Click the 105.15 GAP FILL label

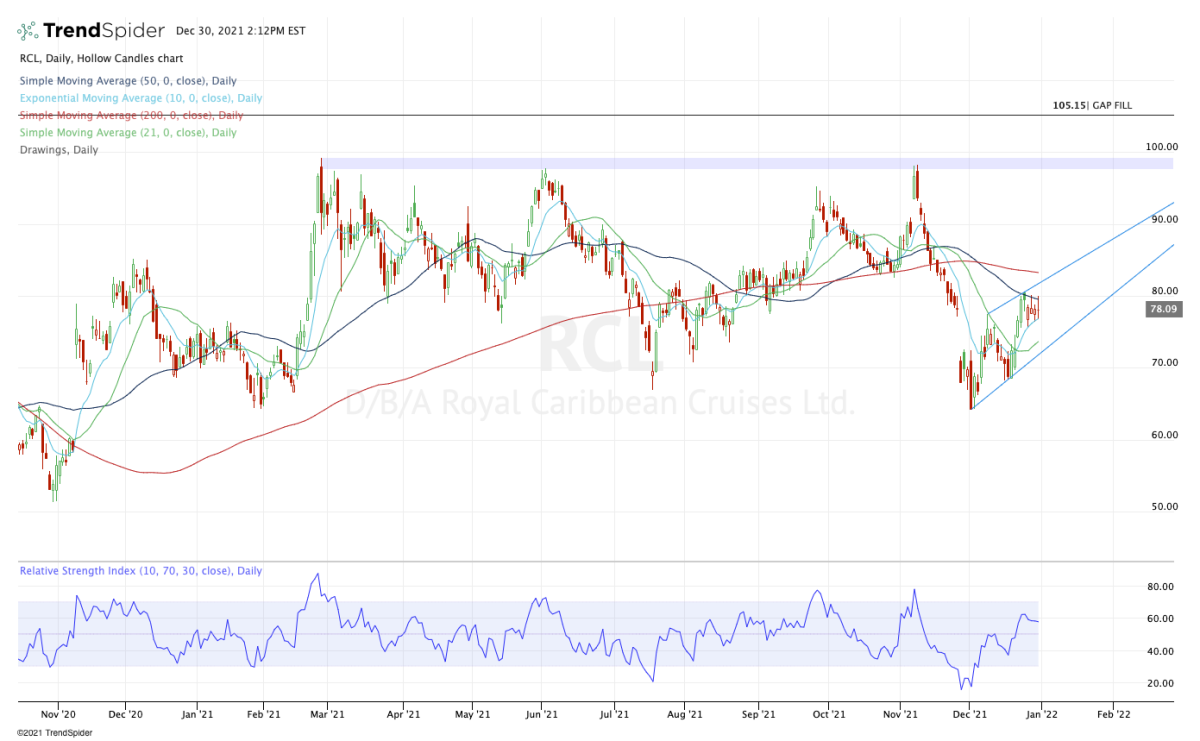1093,105
